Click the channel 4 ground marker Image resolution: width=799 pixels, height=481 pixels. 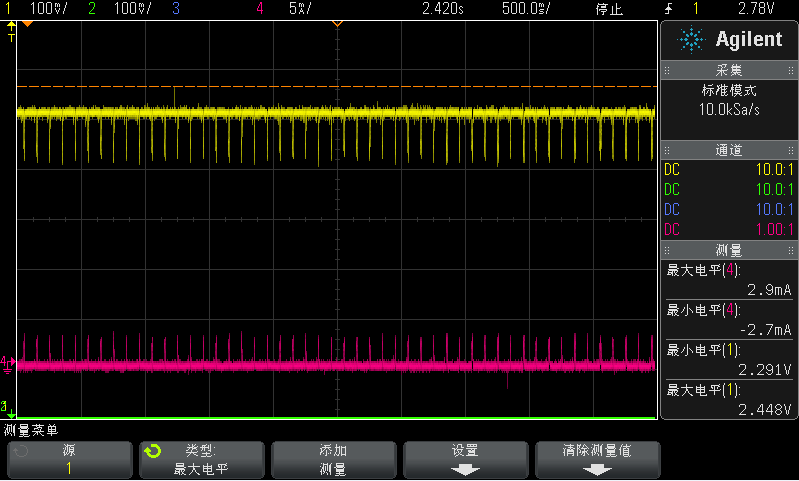7,364
